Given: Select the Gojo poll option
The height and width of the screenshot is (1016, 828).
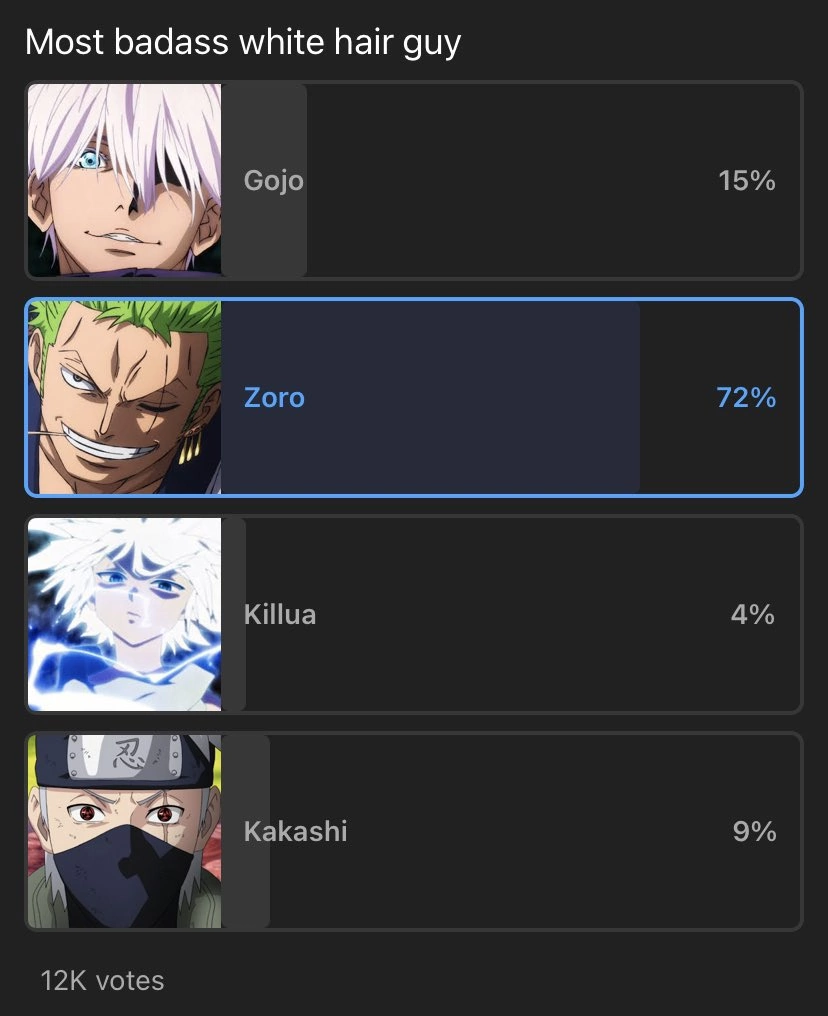Looking at the screenshot, I should pos(414,180).
